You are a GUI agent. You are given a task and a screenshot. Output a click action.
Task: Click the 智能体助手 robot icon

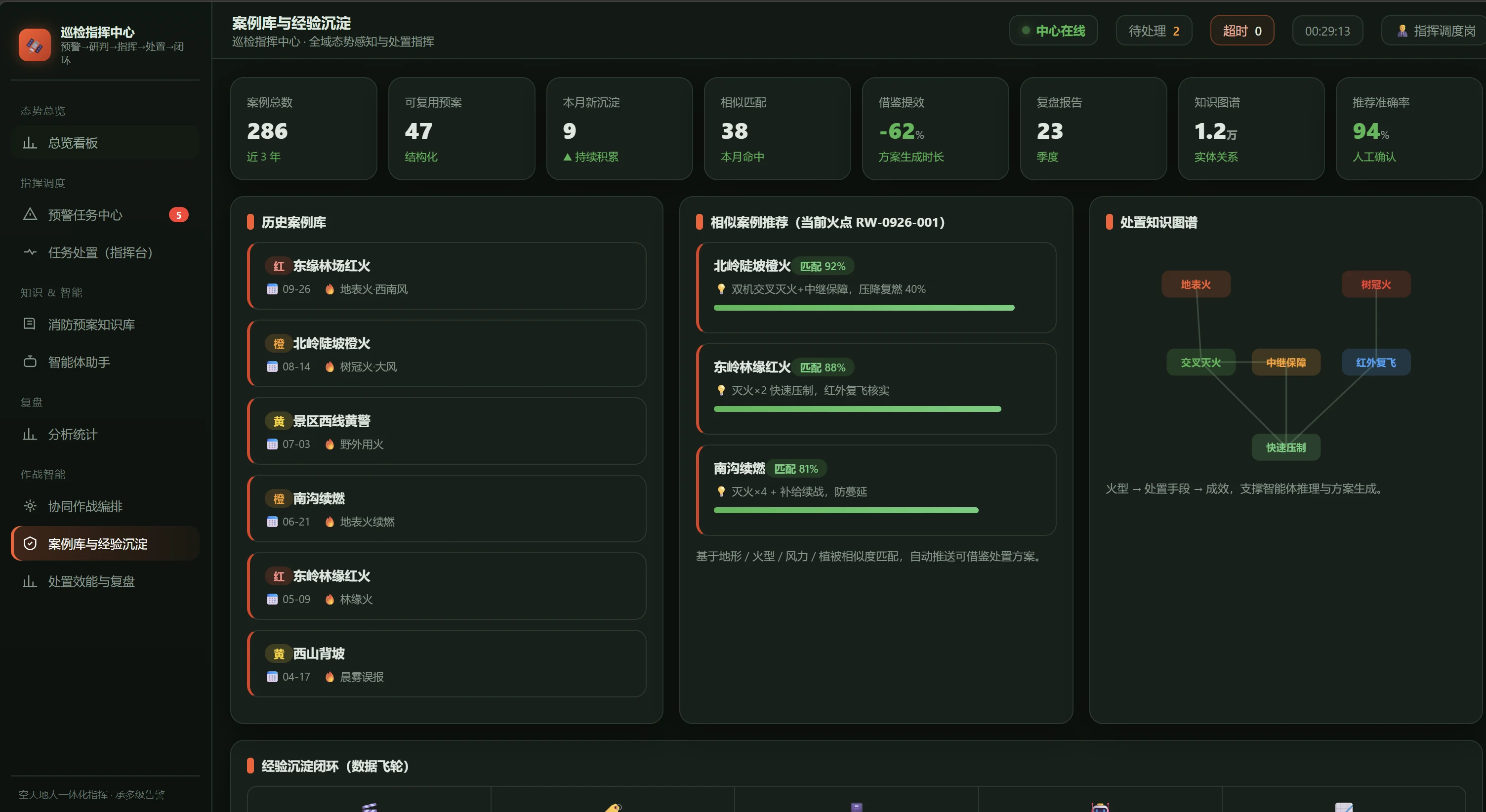[x=30, y=362]
